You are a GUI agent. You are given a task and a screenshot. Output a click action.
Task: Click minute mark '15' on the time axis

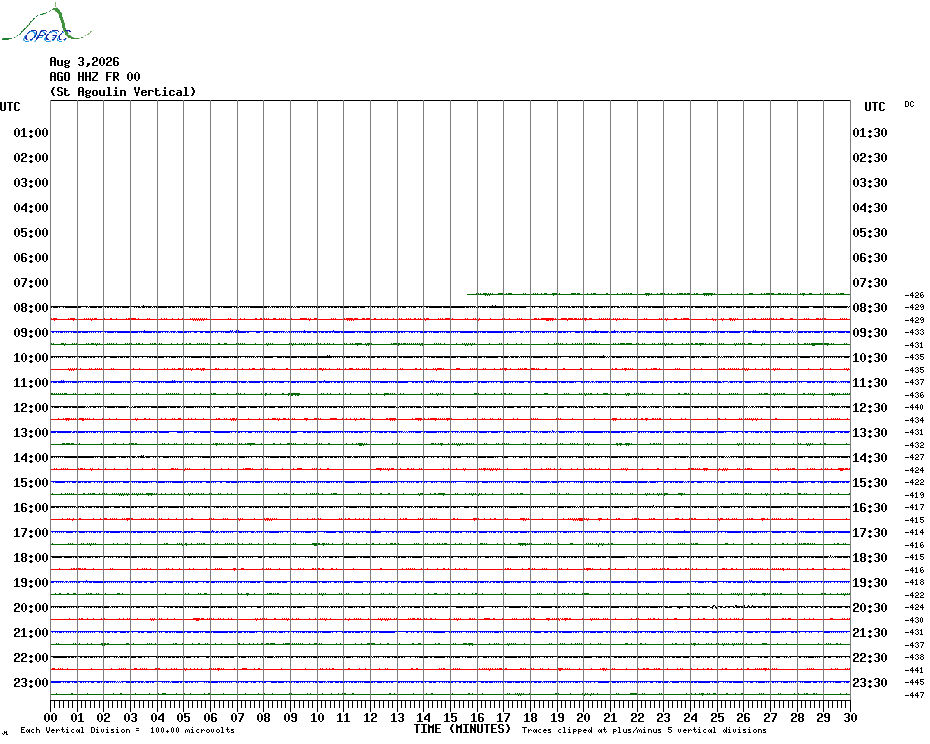coord(451,718)
